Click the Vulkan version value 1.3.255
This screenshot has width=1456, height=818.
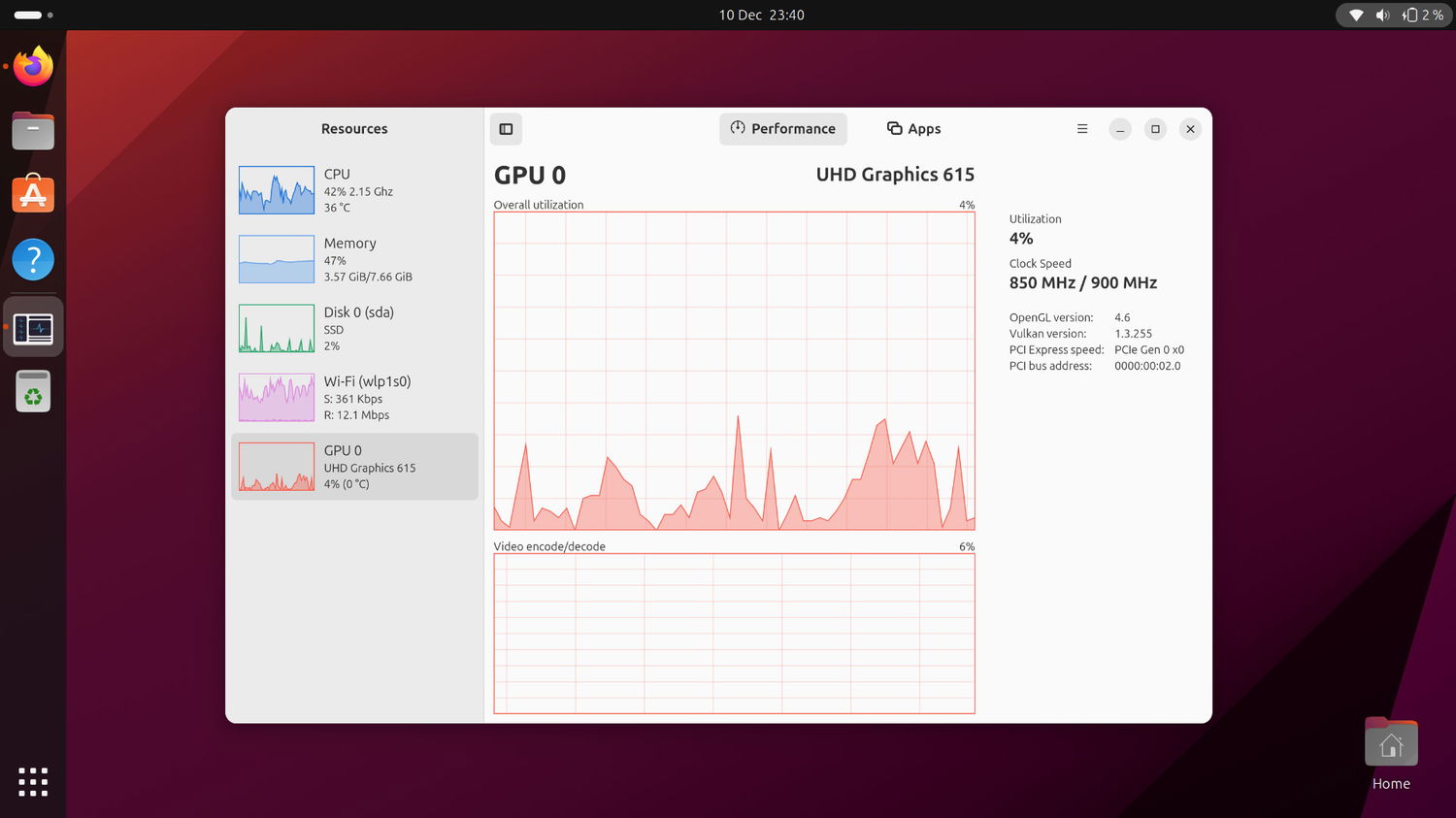tap(1133, 334)
